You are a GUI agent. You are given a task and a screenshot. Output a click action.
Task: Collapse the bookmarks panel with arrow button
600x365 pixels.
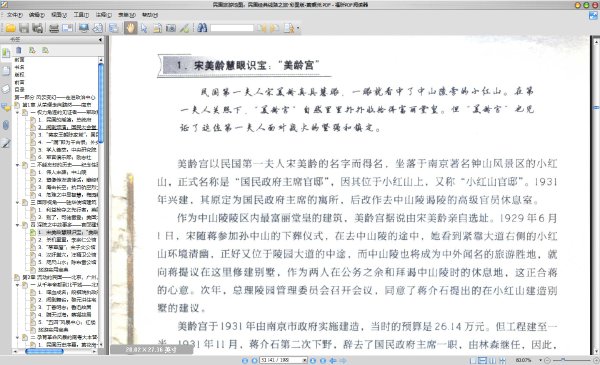(100, 39)
